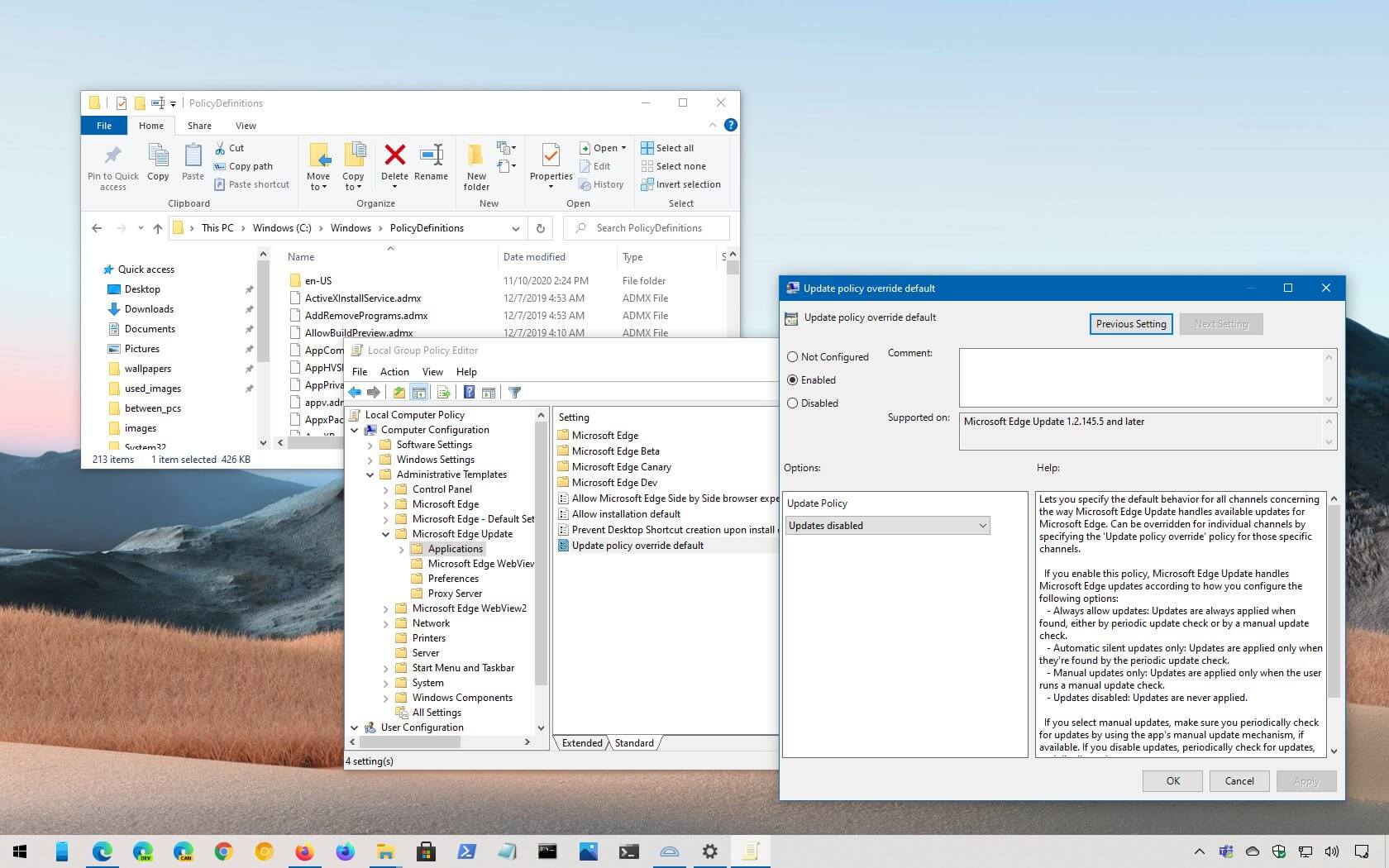Select the Not Configured radio button
1389x868 pixels.
tap(793, 357)
